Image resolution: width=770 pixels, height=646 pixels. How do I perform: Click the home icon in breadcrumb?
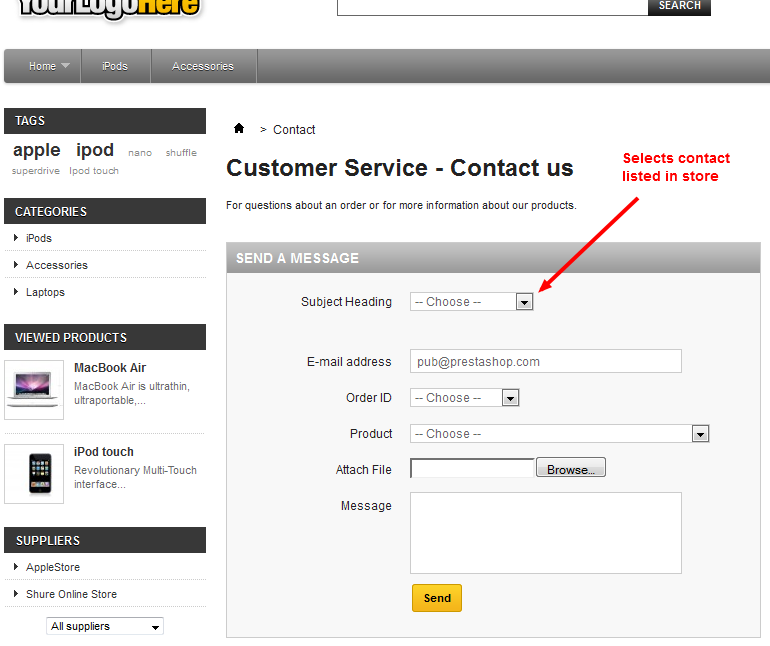pos(239,128)
